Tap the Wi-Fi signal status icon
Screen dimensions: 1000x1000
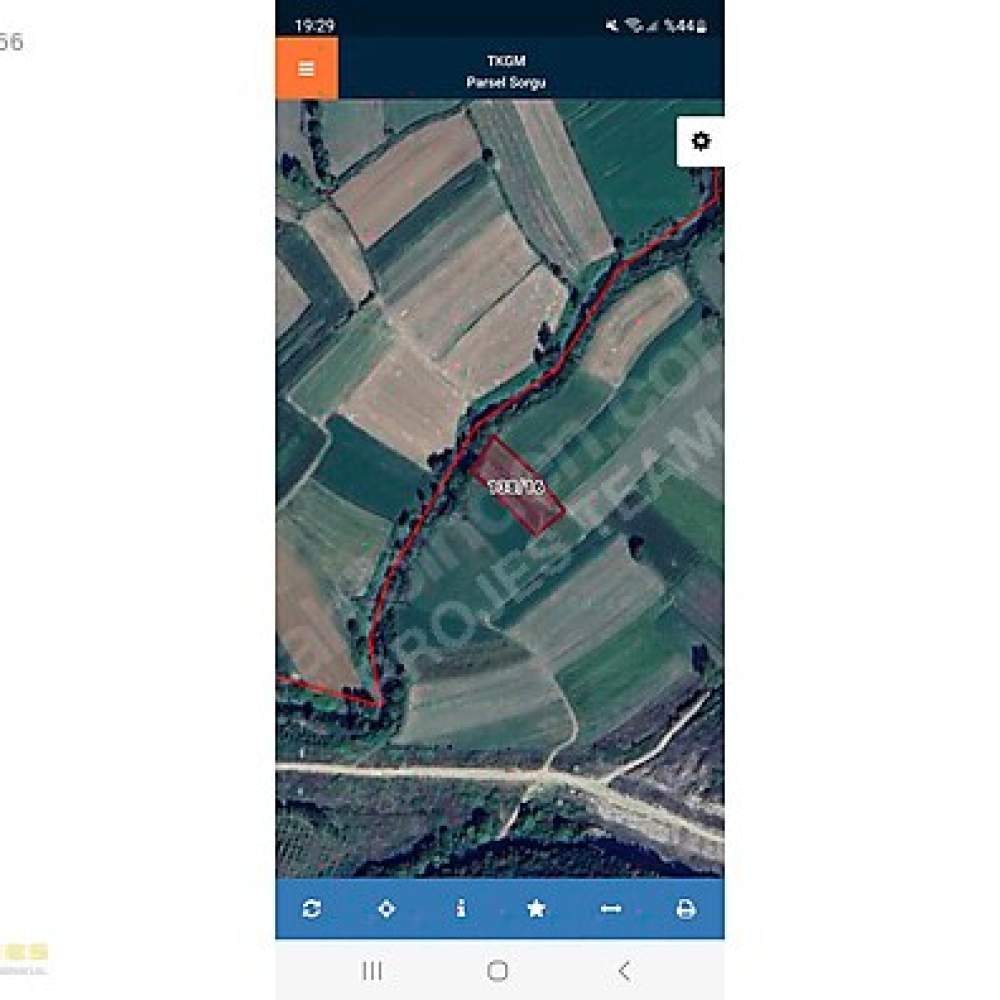(x=634, y=26)
